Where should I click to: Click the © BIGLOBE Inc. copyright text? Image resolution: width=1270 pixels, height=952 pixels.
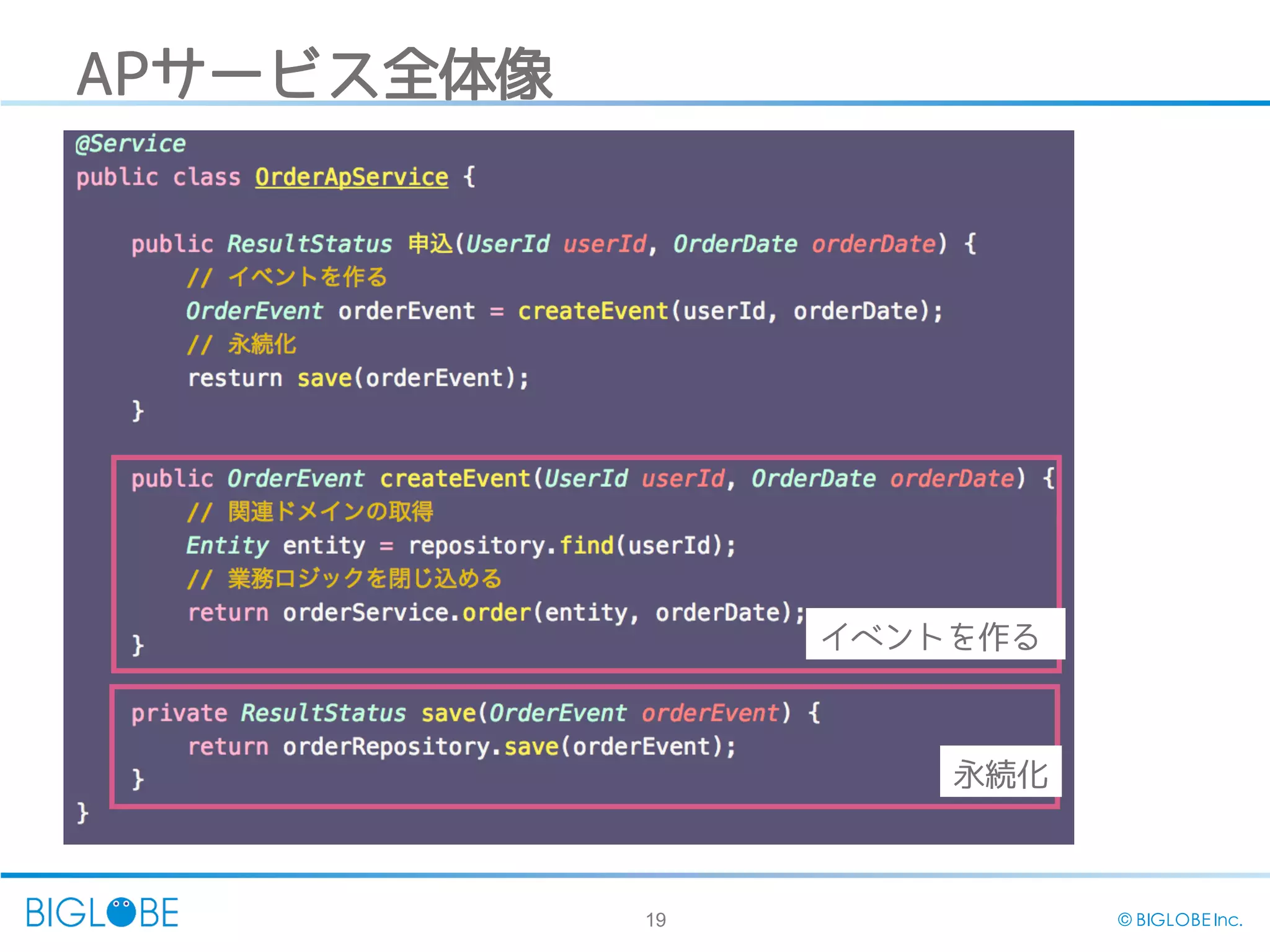point(1180,920)
